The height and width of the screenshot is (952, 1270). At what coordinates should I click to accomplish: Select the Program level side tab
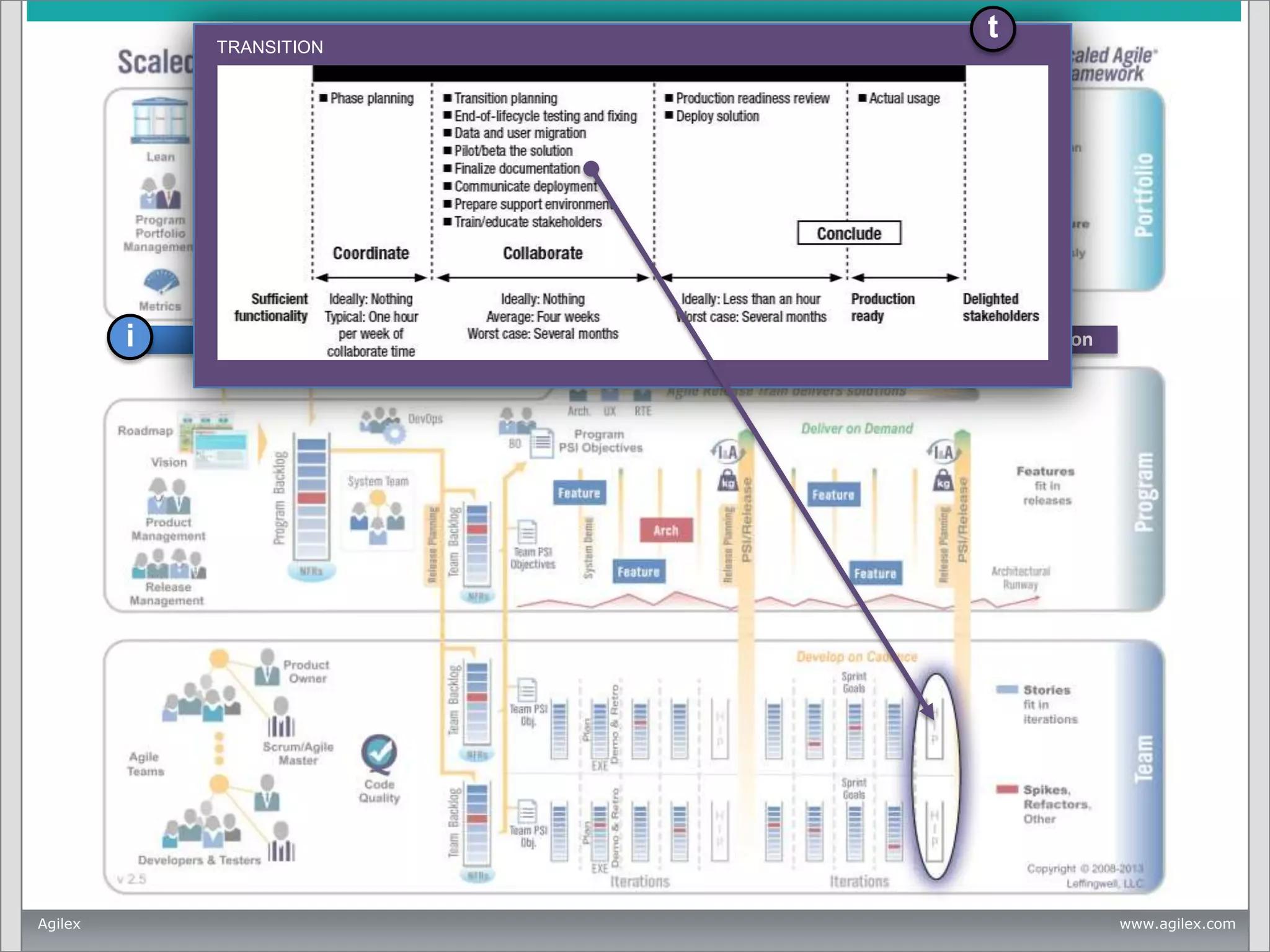point(1143,491)
